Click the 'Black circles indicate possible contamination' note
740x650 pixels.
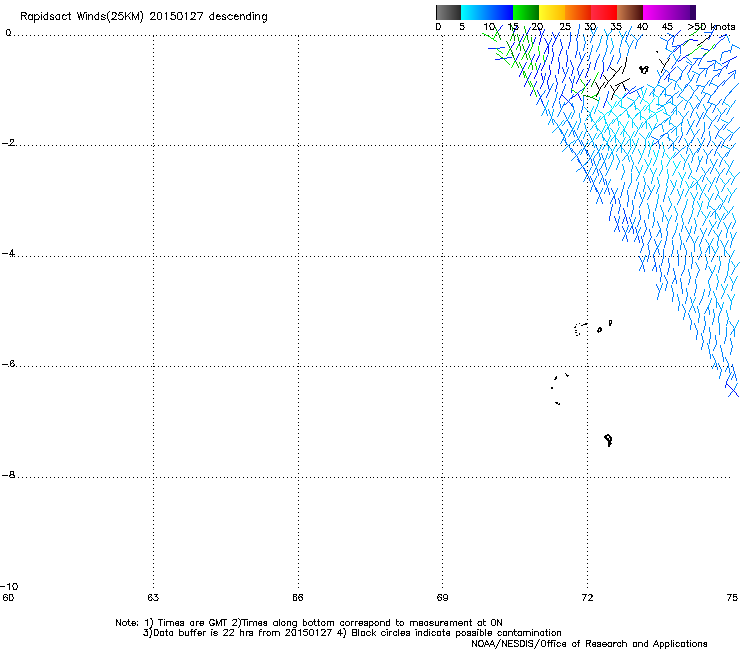(x=456, y=633)
